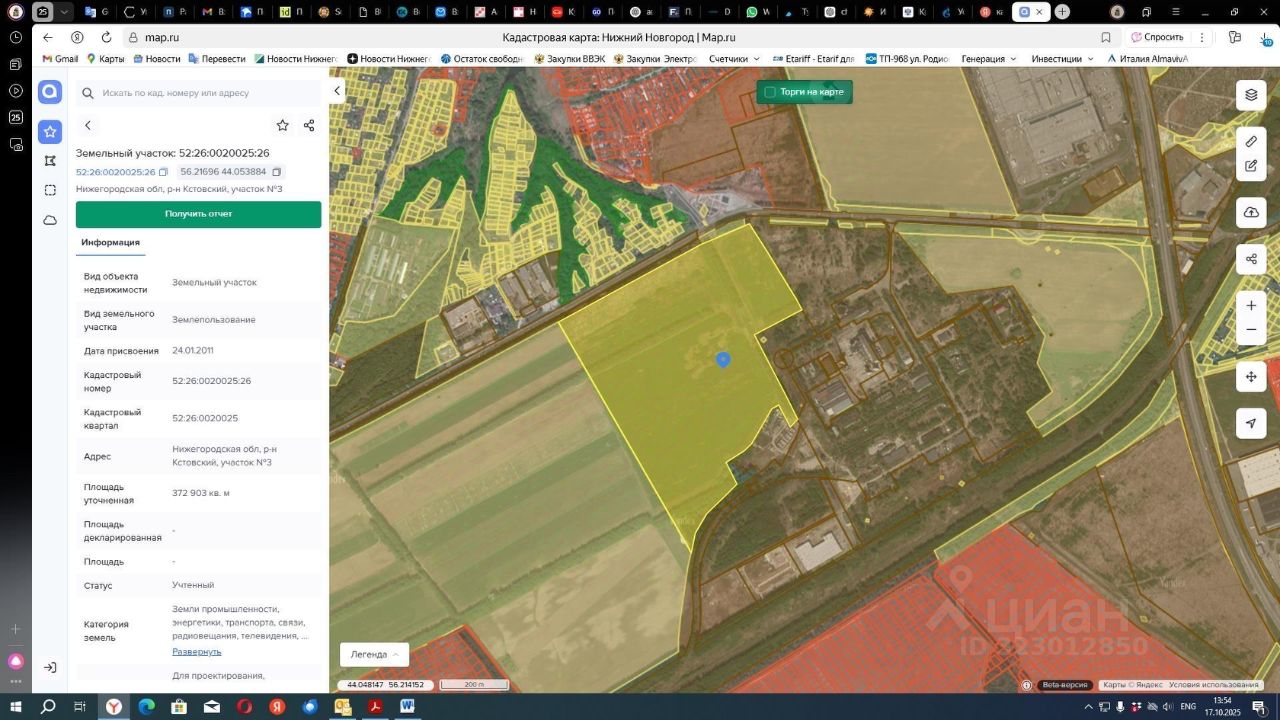Click the cloud upload icon on map

coord(1251,213)
